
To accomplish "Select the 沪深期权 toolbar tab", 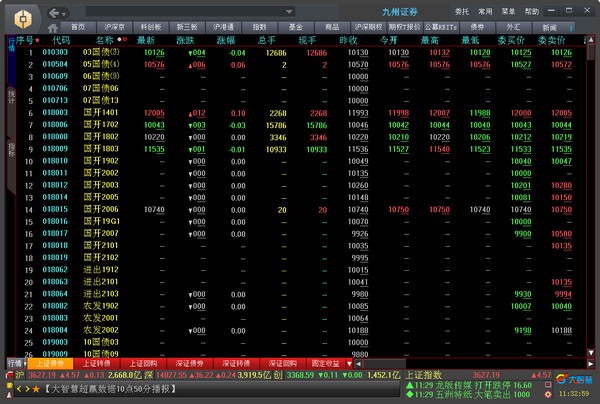I will point(368,27).
